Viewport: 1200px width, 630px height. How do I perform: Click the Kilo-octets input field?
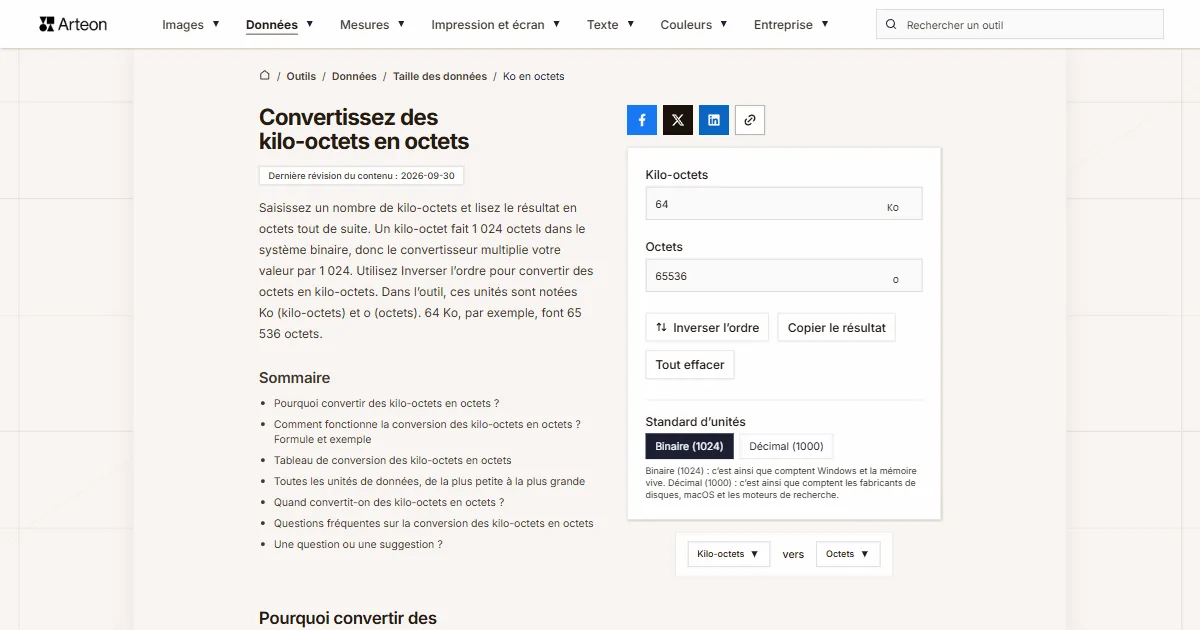pos(784,204)
